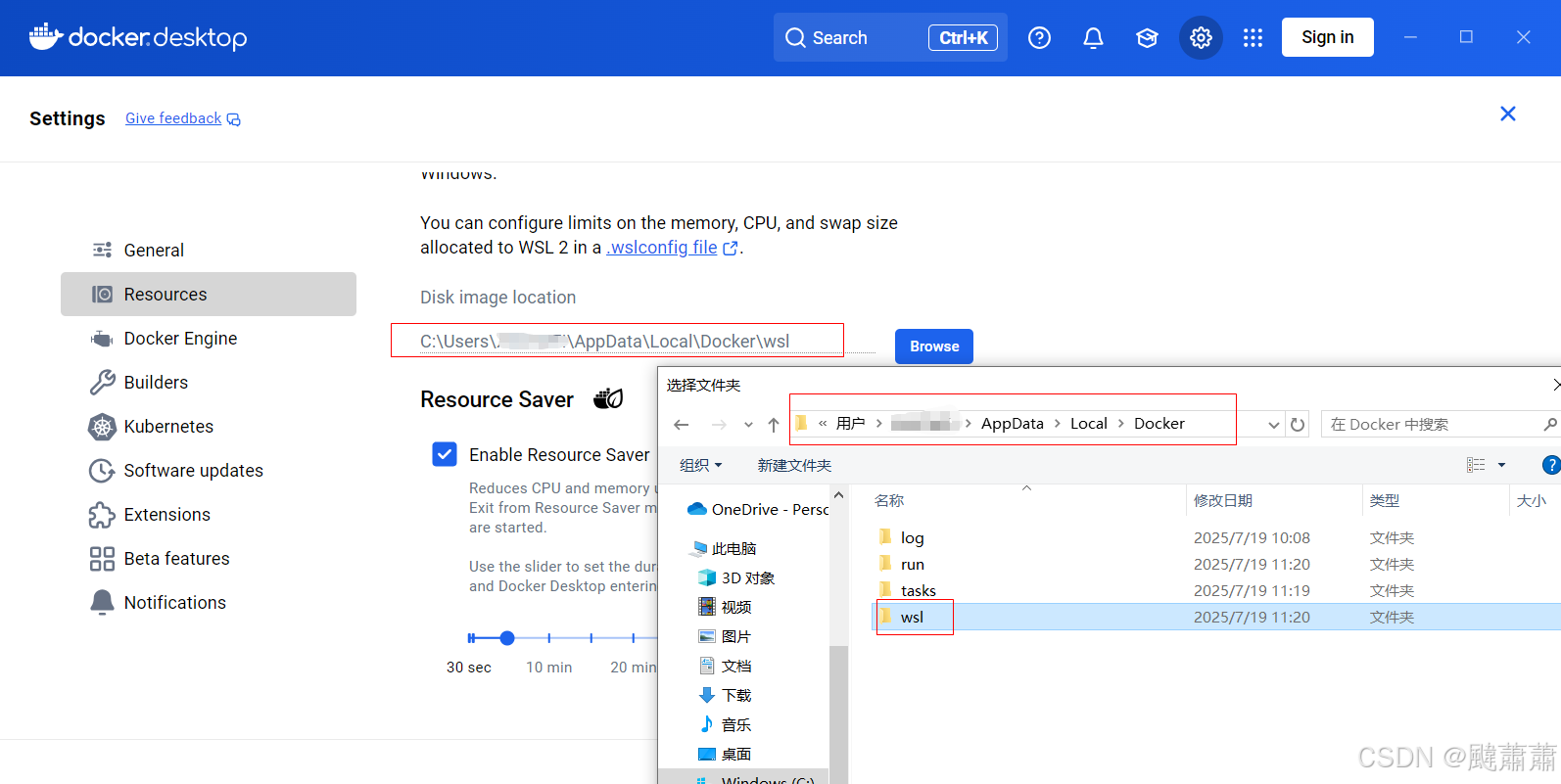Select the wsl folder

(x=912, y=618)
